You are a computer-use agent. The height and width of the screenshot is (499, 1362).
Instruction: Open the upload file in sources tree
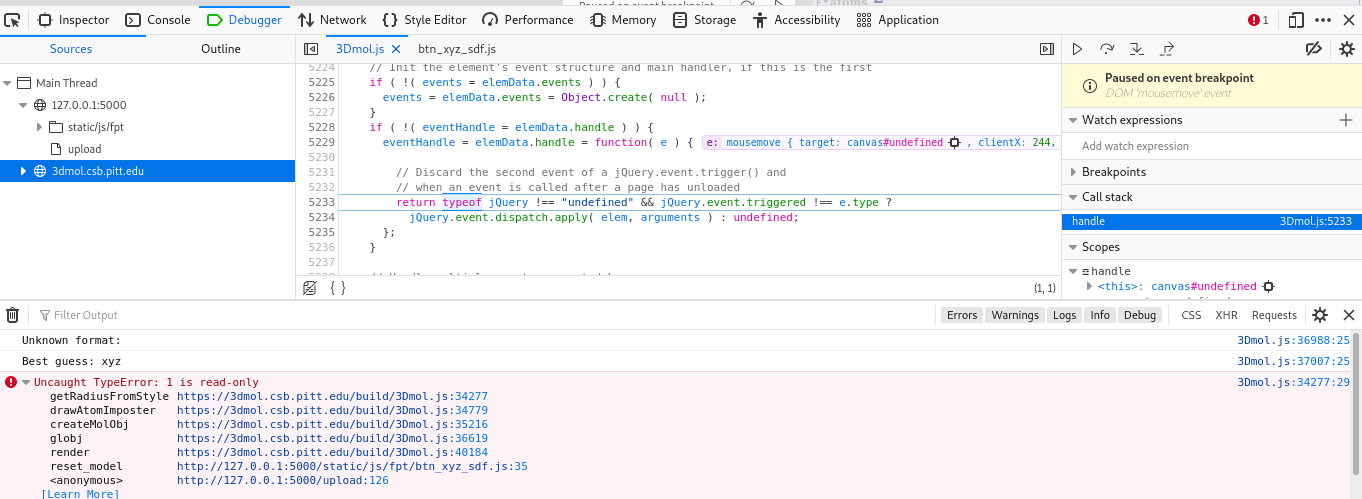84,149
